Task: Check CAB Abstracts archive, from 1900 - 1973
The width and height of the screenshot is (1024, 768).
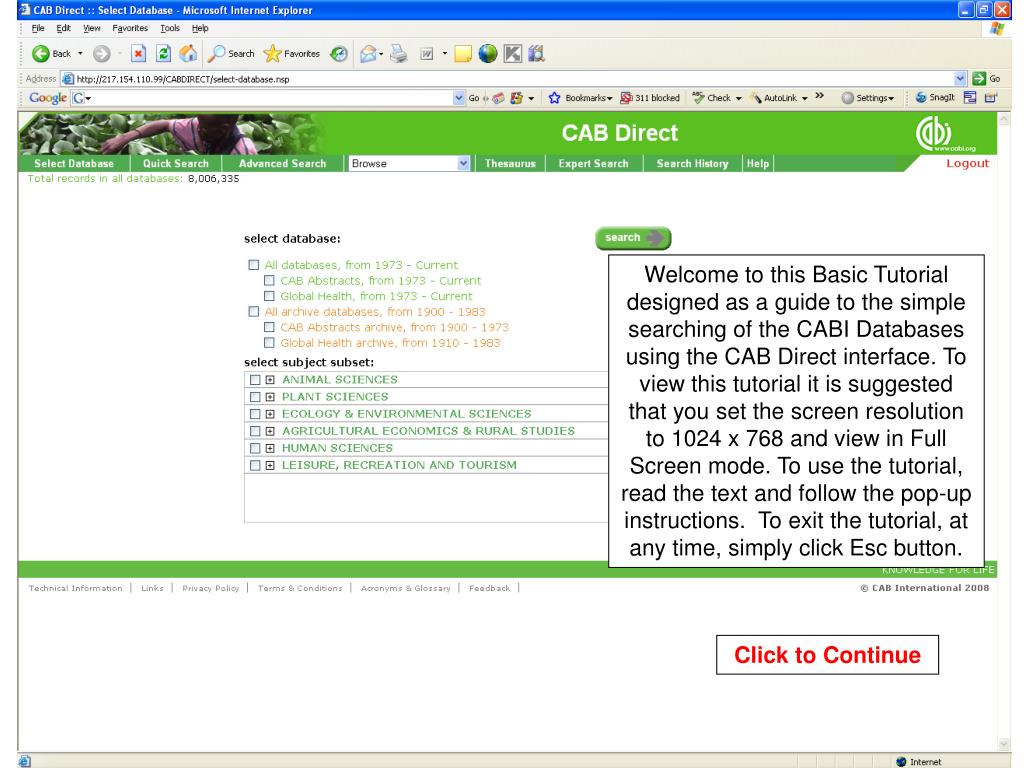Action: point(269,327)
